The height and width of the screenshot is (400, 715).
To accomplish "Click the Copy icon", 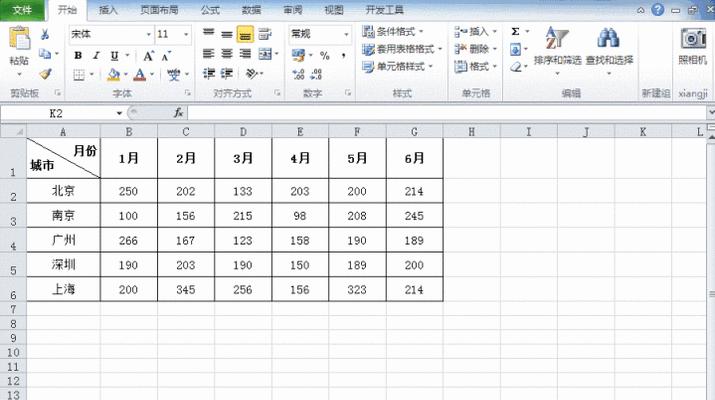I will pos(45,54).
